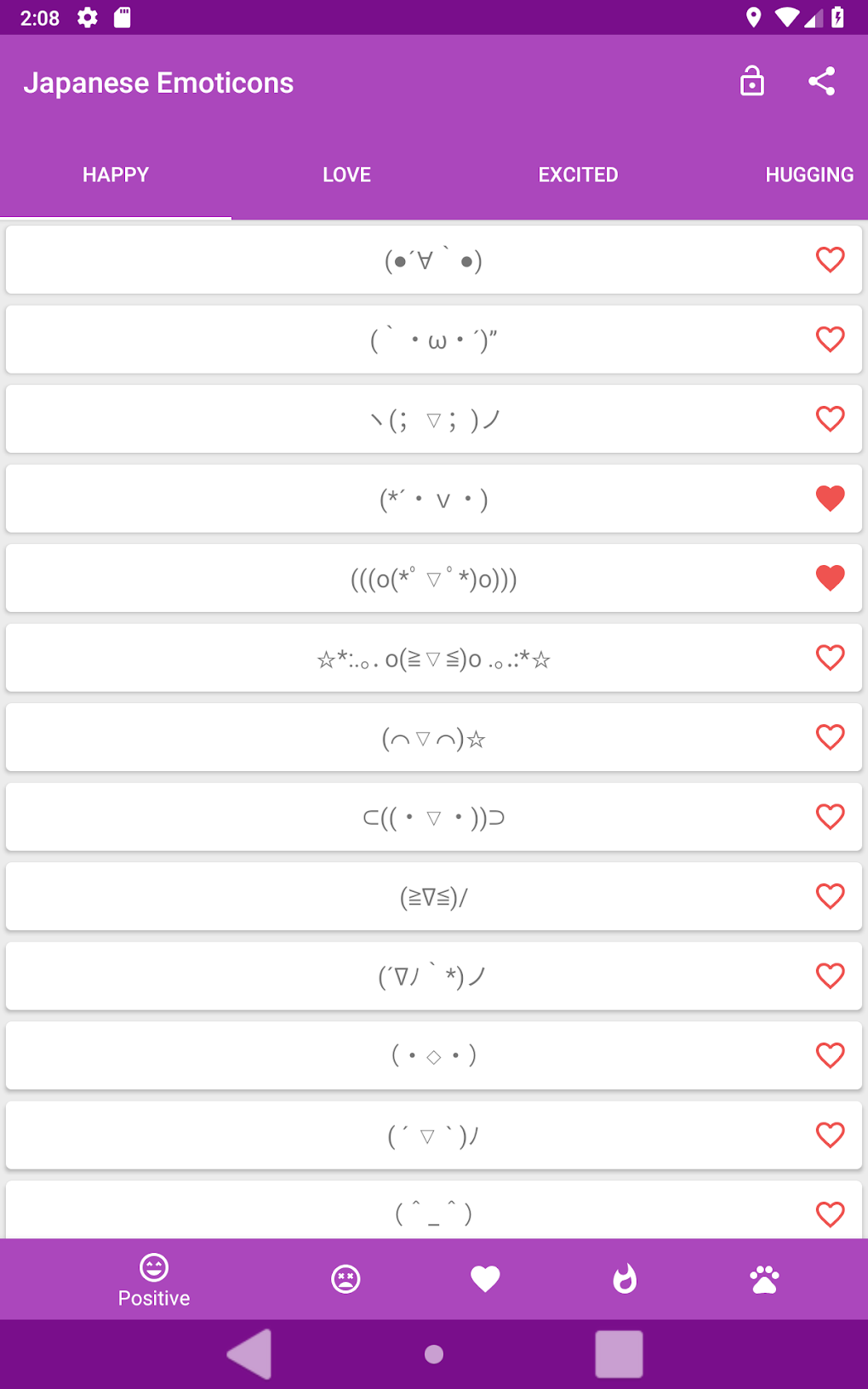Image resolution: width=868 pixels, height=1389 pixels.
Task: Select the HAPPY tab
Action: click(116, 174)
